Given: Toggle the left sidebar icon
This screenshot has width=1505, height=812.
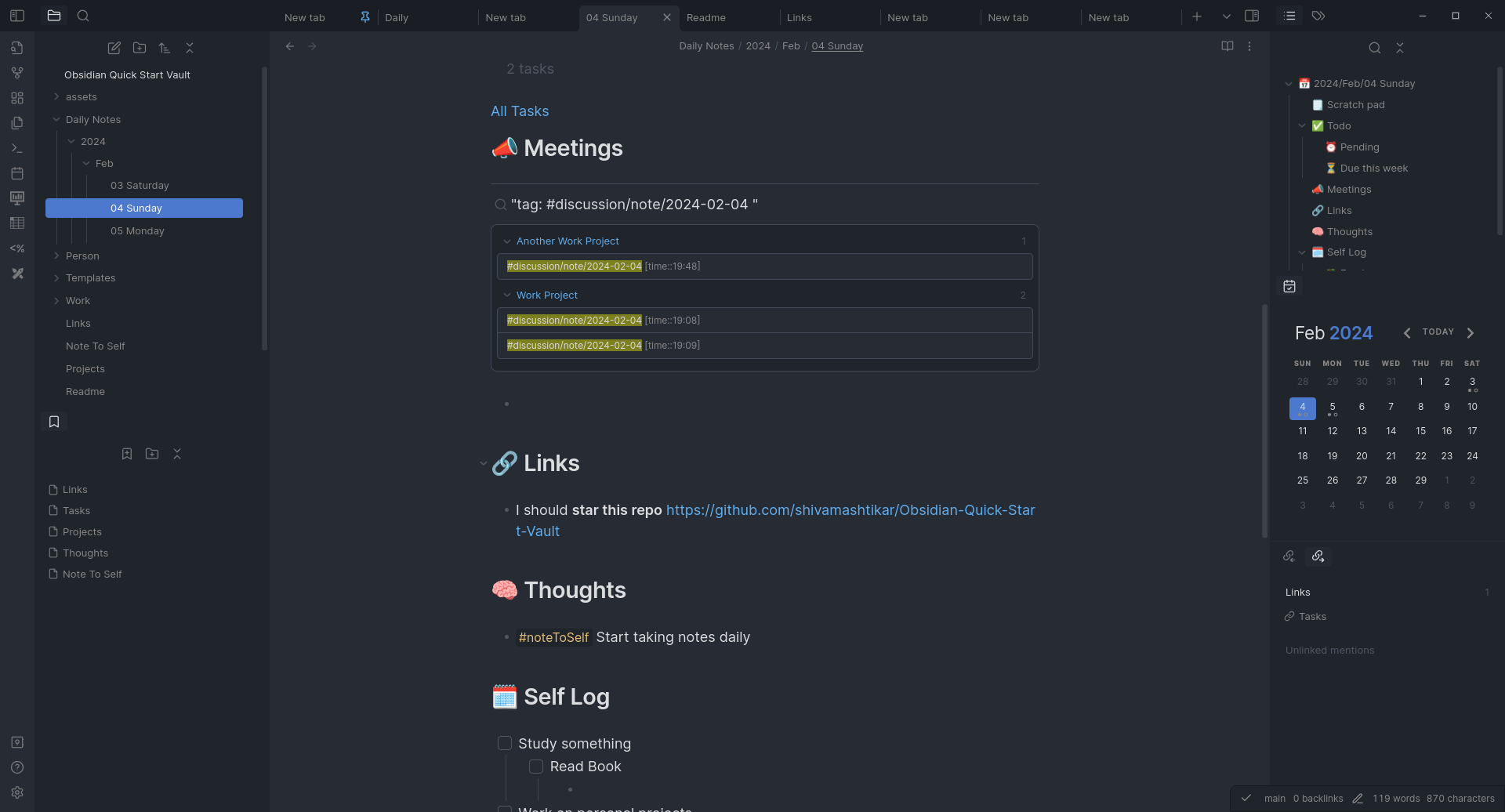Looking at the screenshot, I should coord(17,16).
